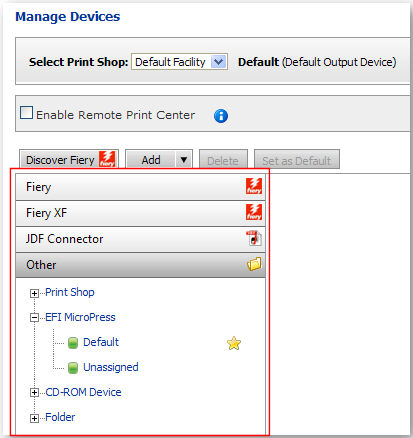The height and width of the screenshot is (438, 413).
Task: Click the green status icon beside Default
Action: click(73, 343)
